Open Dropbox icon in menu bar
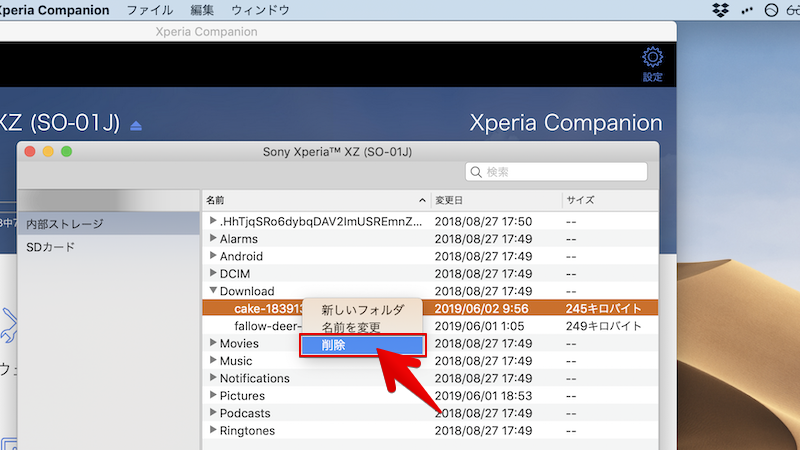Screen dimensions: 800x450 [x=720, y=10]
